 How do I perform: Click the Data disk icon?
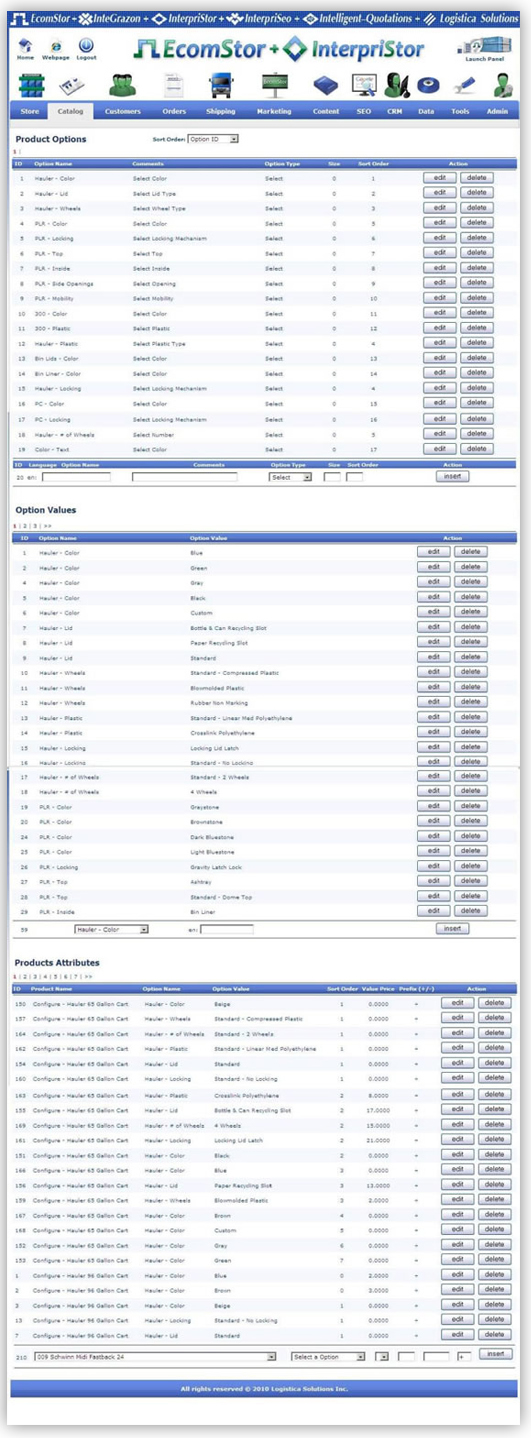click(x=427, y=86)
